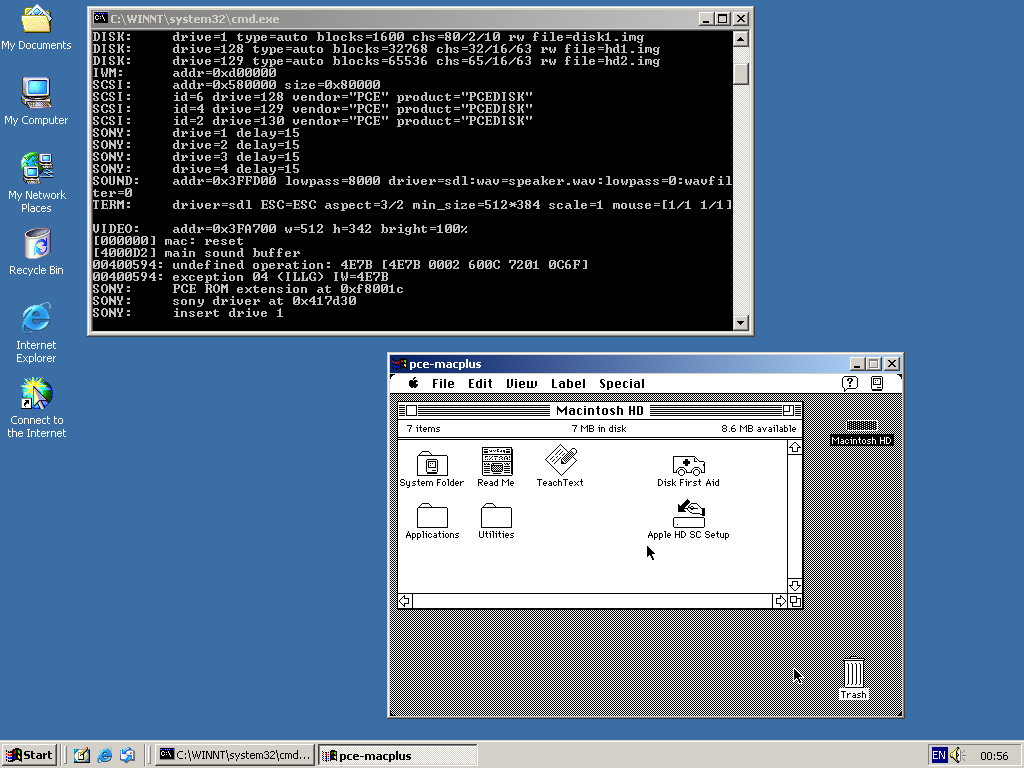Click Macintosh HD window scroll down arrow
Image resolution: width=1024 pixels, height=768 pixels.
coord(795,586)
